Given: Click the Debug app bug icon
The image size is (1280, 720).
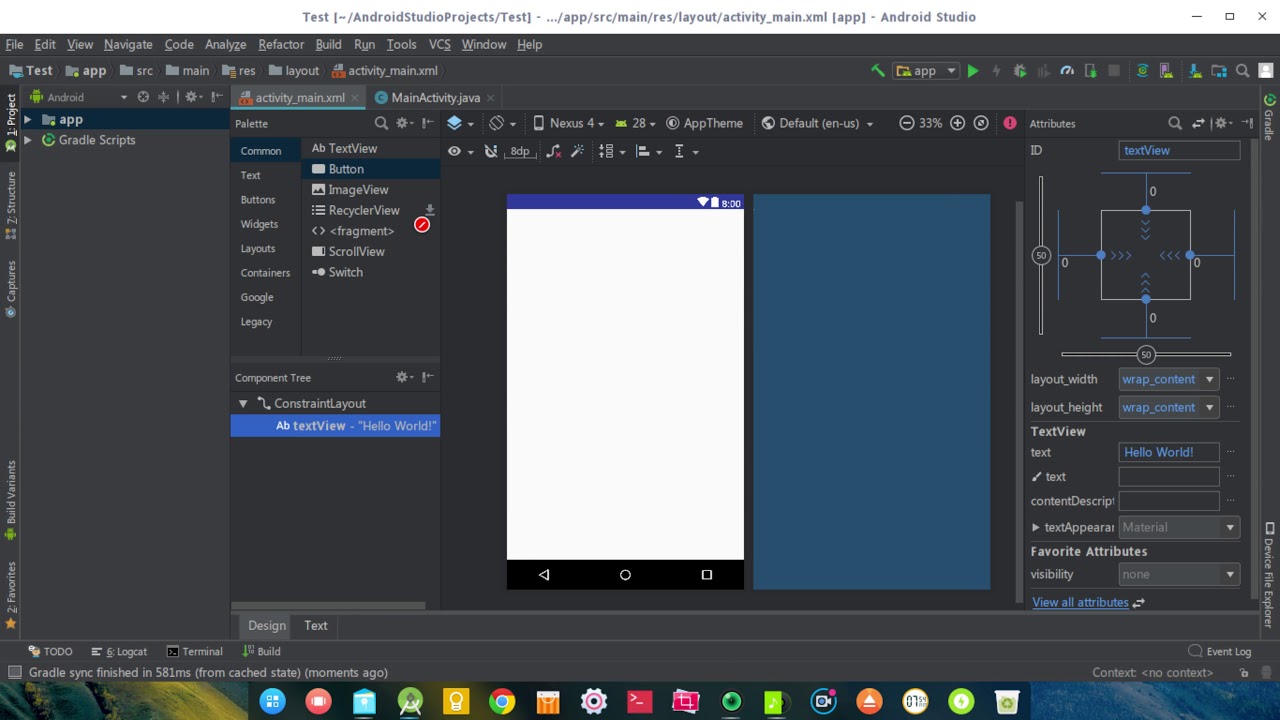Looking at the screenshot, I should coord(1020,71).
